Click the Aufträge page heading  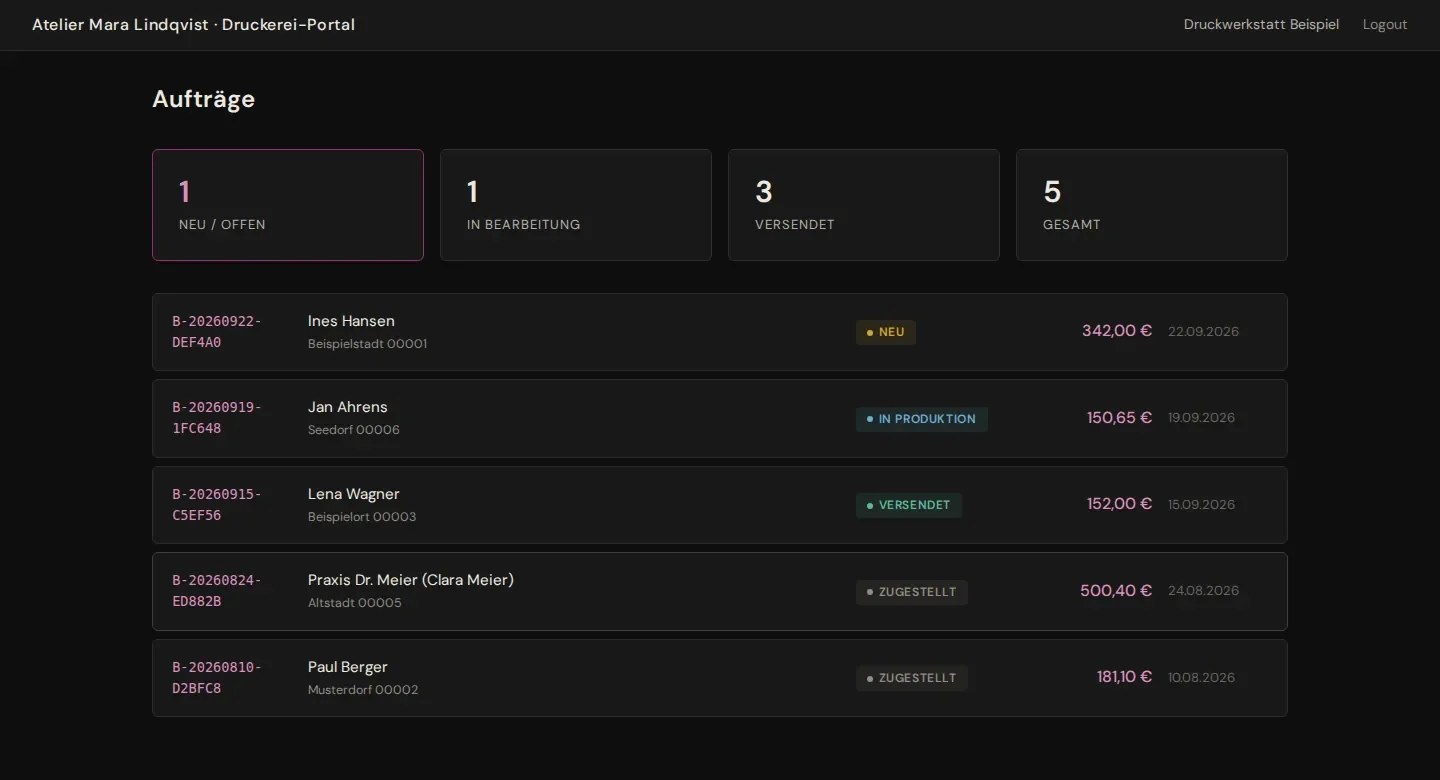point(204,99)
